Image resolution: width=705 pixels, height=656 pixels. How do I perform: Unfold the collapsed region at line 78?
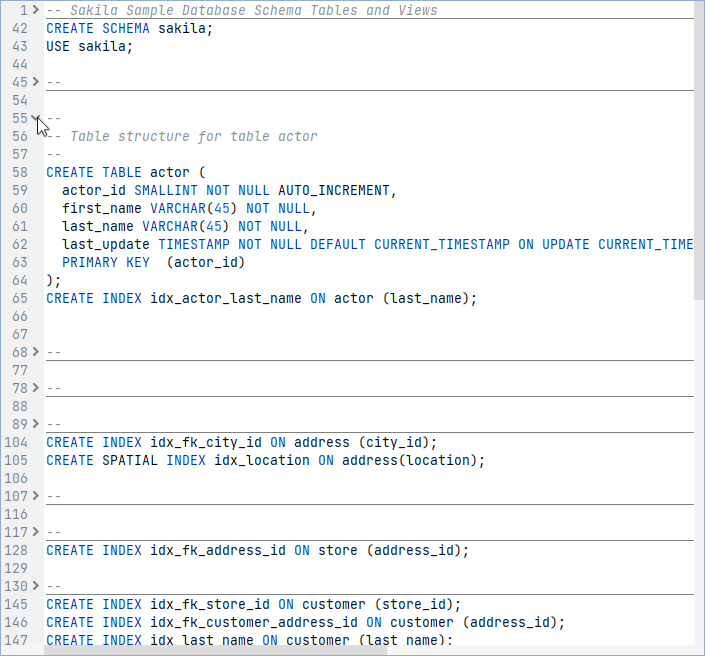click(x=36, y=388)
